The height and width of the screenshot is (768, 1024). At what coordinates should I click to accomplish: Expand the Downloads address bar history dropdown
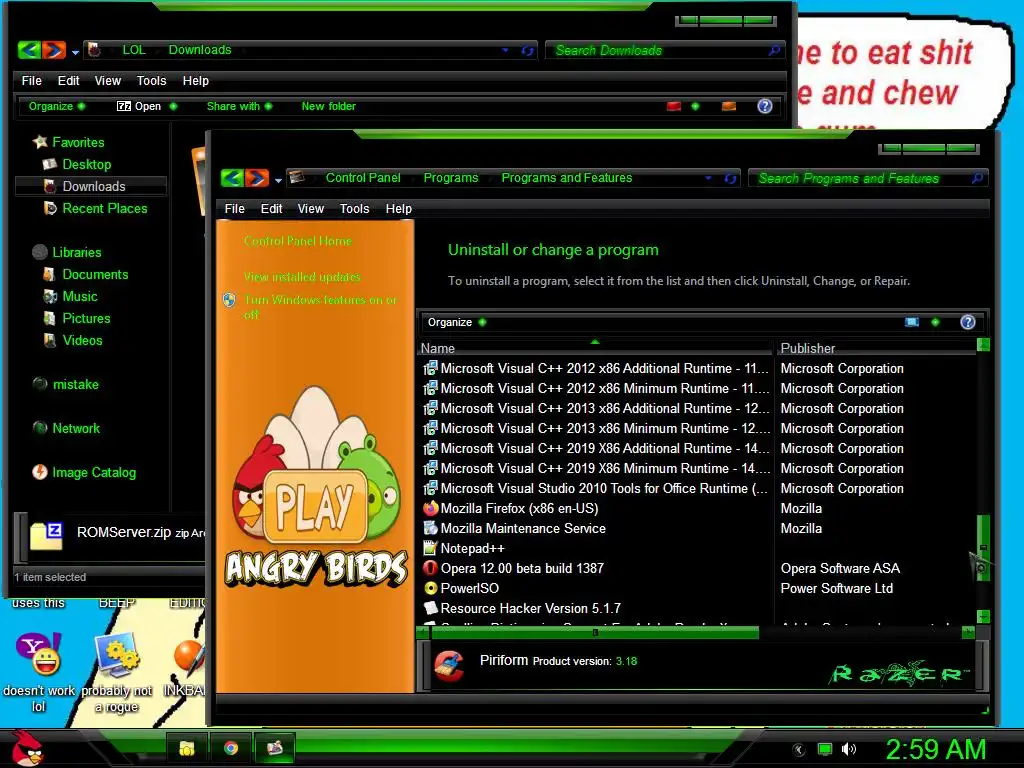(505, 50)
